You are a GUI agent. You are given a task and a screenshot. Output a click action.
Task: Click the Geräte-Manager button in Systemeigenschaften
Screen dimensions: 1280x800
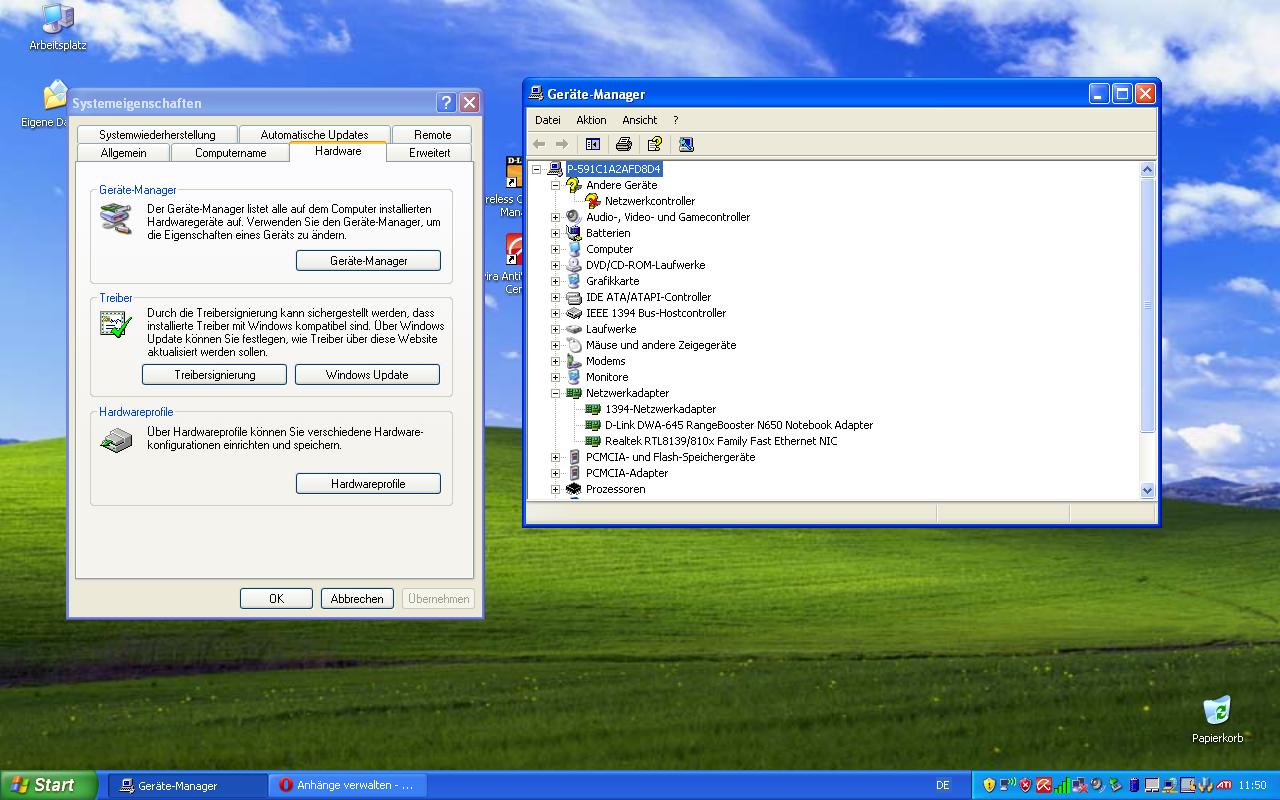tap(368, 261)
